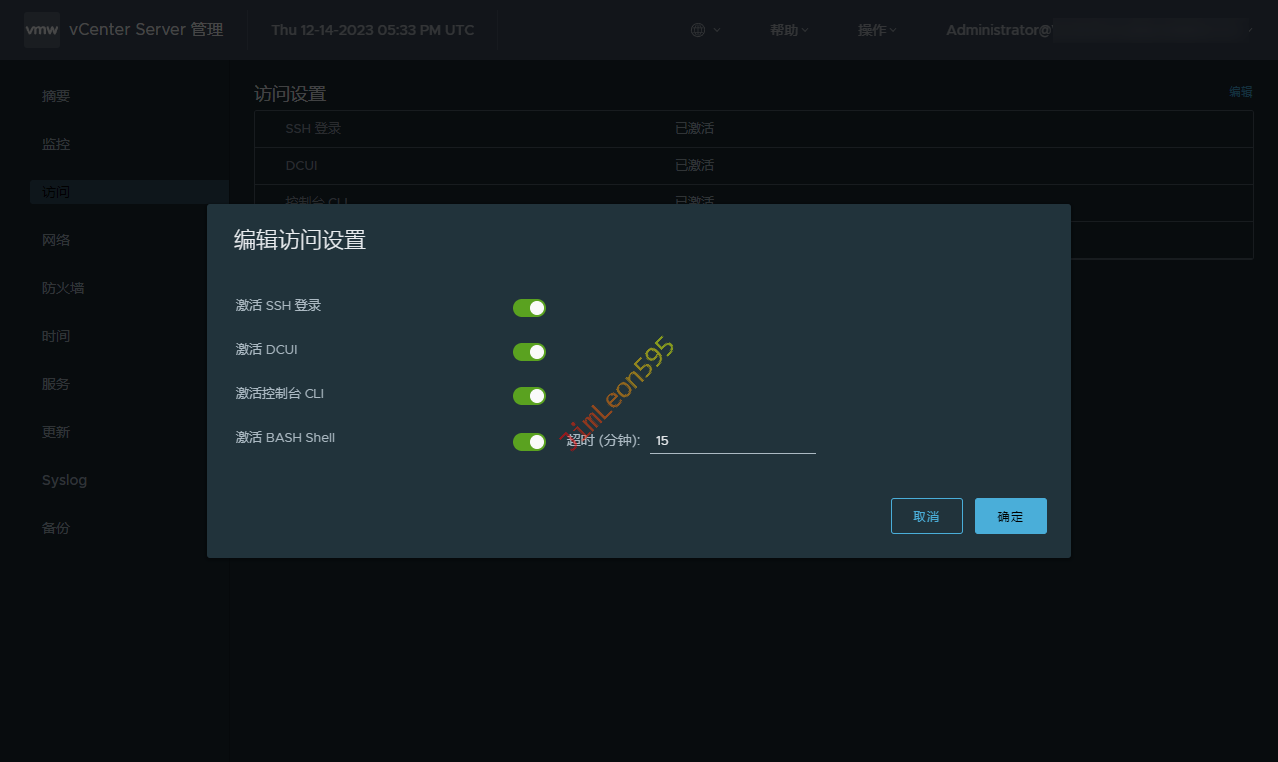This screenshot has width=1278, height=762.
Task: Expand the 操作 dropdown menu
Action: (877, 30)
